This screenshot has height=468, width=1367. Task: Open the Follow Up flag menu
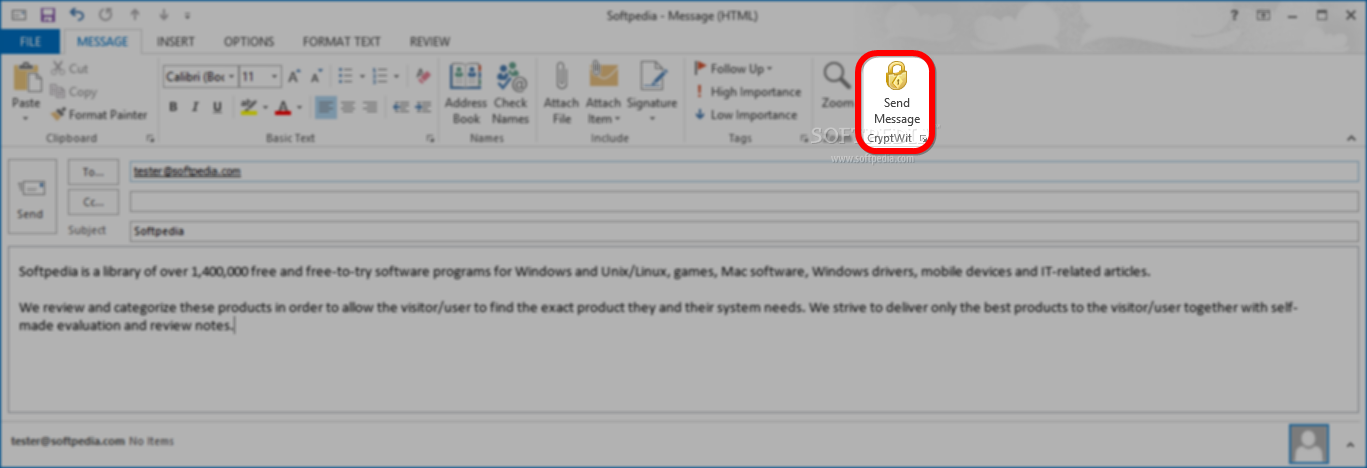tap(734, 69)
